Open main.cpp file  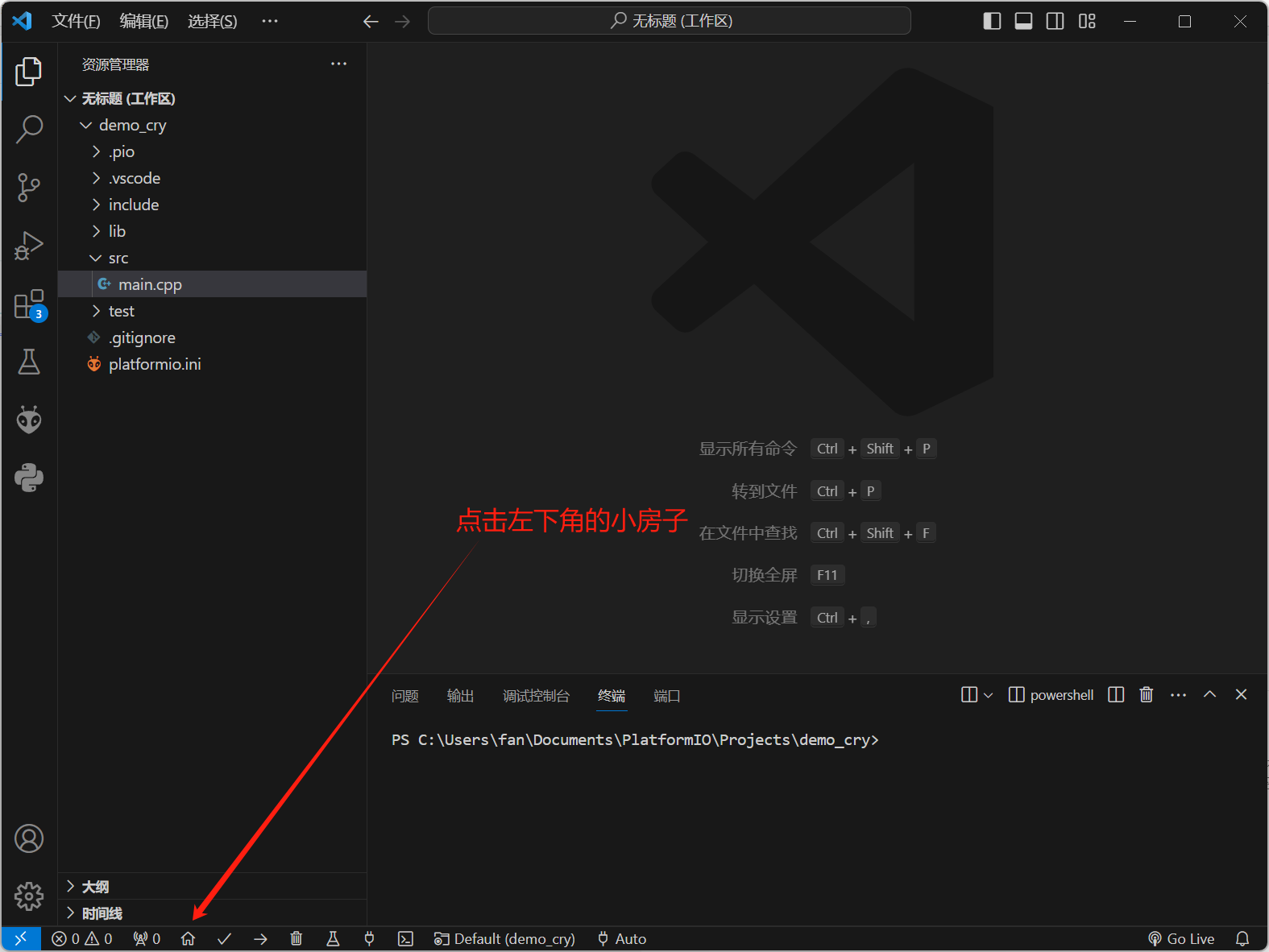(213, 284)
